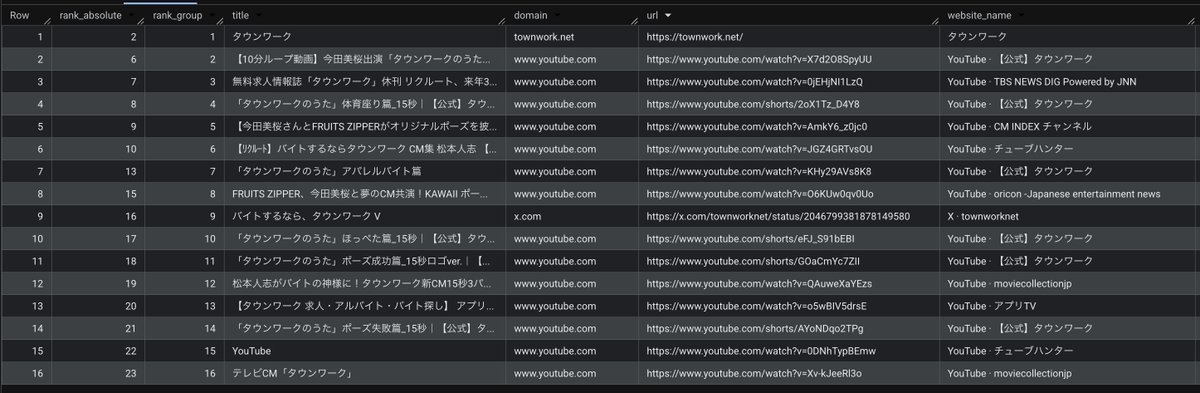The image size is (1200, 393).
Task: Select the Row column header
Action: (20, 15)
